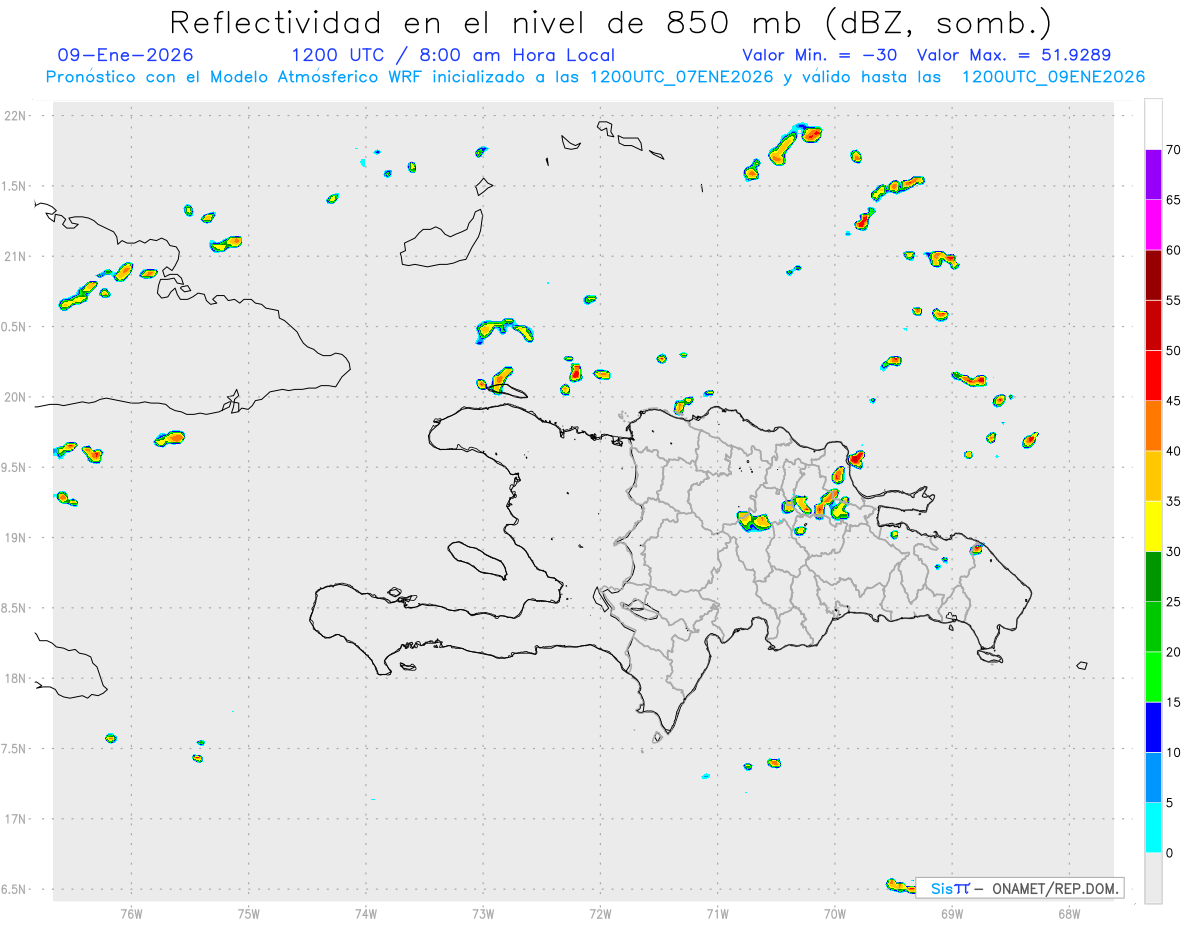This screenshot has width=1200, height=927.
Task: Click '1200 UTC / 8:00 am Hora Local'
Action: coord(453,55)
